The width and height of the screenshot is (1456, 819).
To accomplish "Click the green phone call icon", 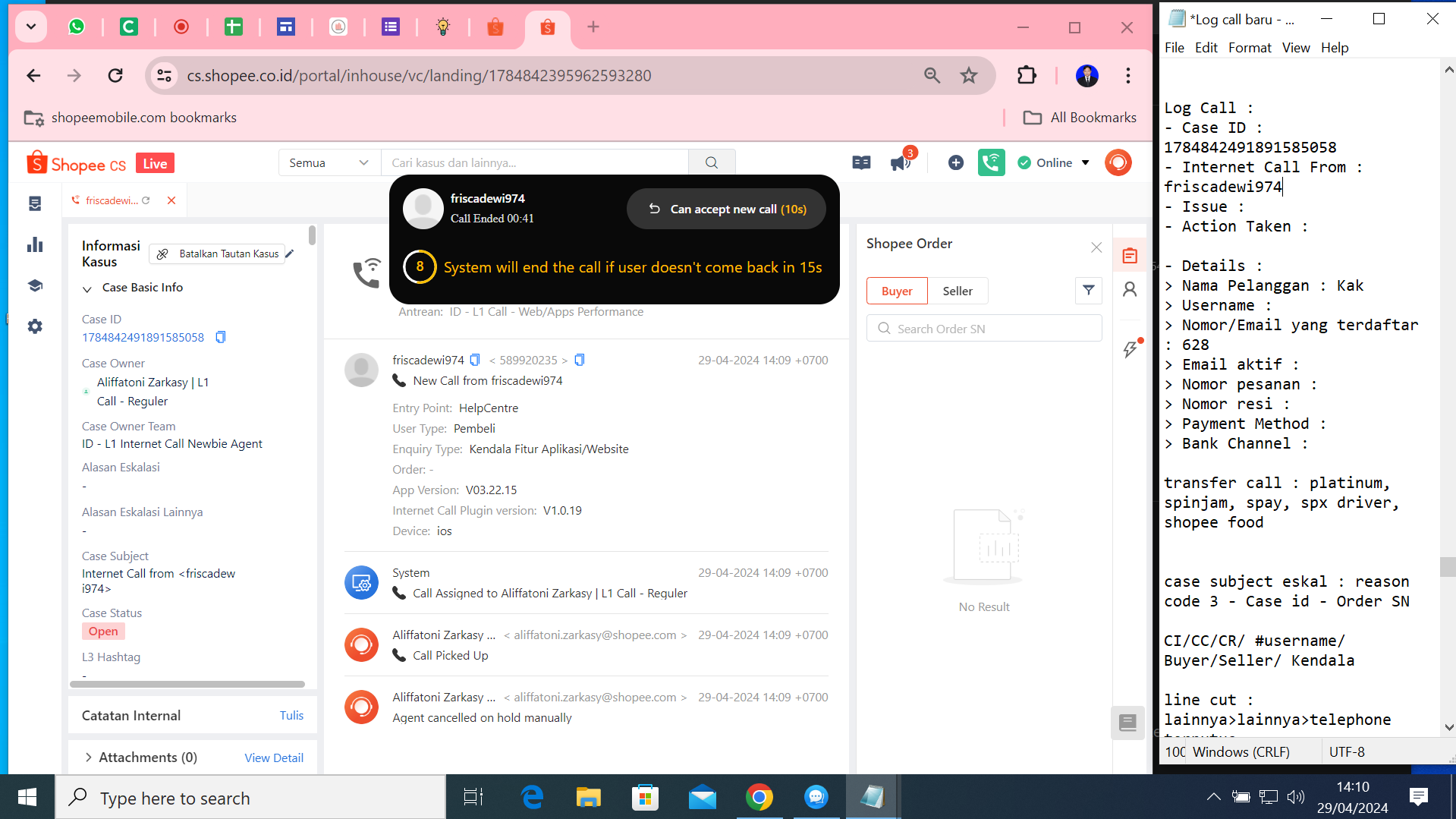I will 992,162.
